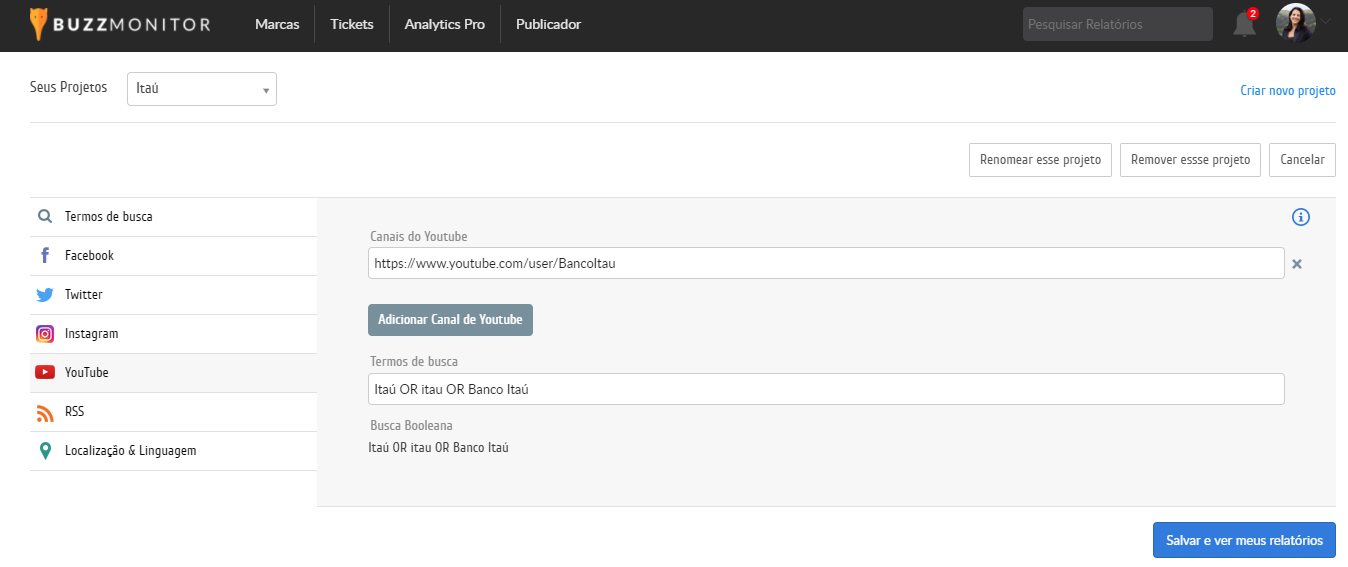Click the blue info icon

pos(1301,217)
